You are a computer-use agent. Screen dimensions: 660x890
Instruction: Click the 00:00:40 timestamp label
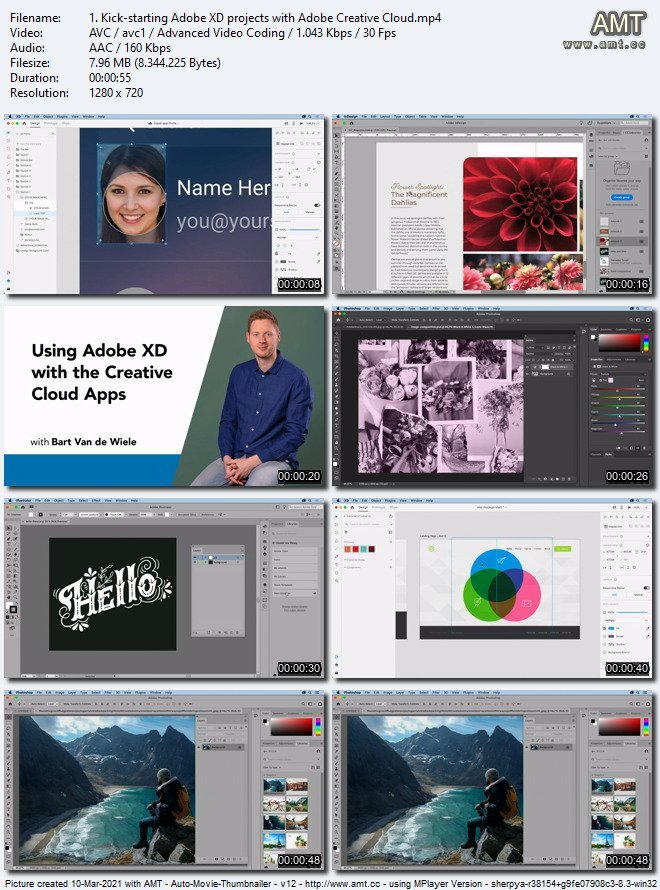click(x=627, y=668)
